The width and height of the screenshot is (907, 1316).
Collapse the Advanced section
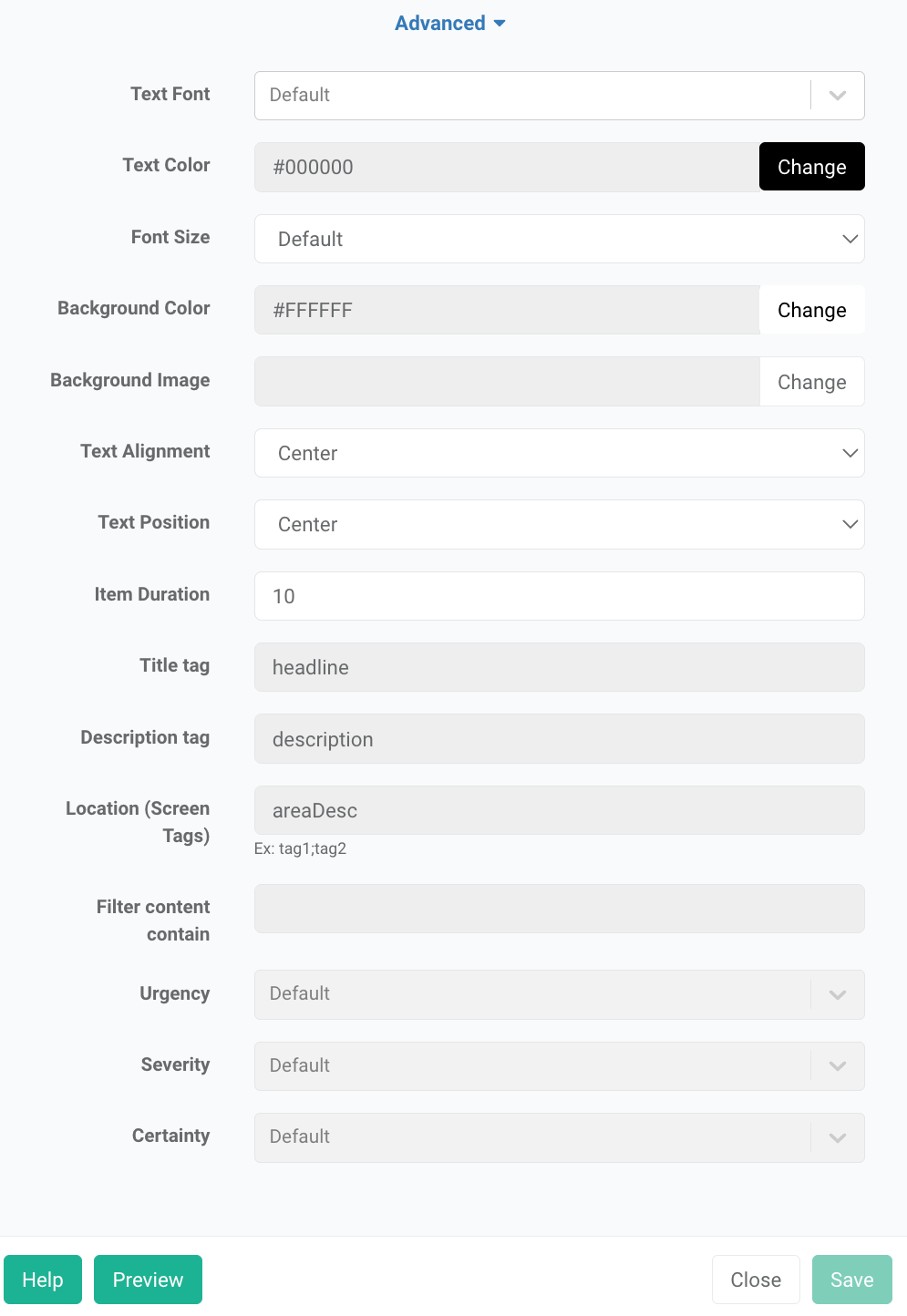pyautogui.click(x=449, y=24)
